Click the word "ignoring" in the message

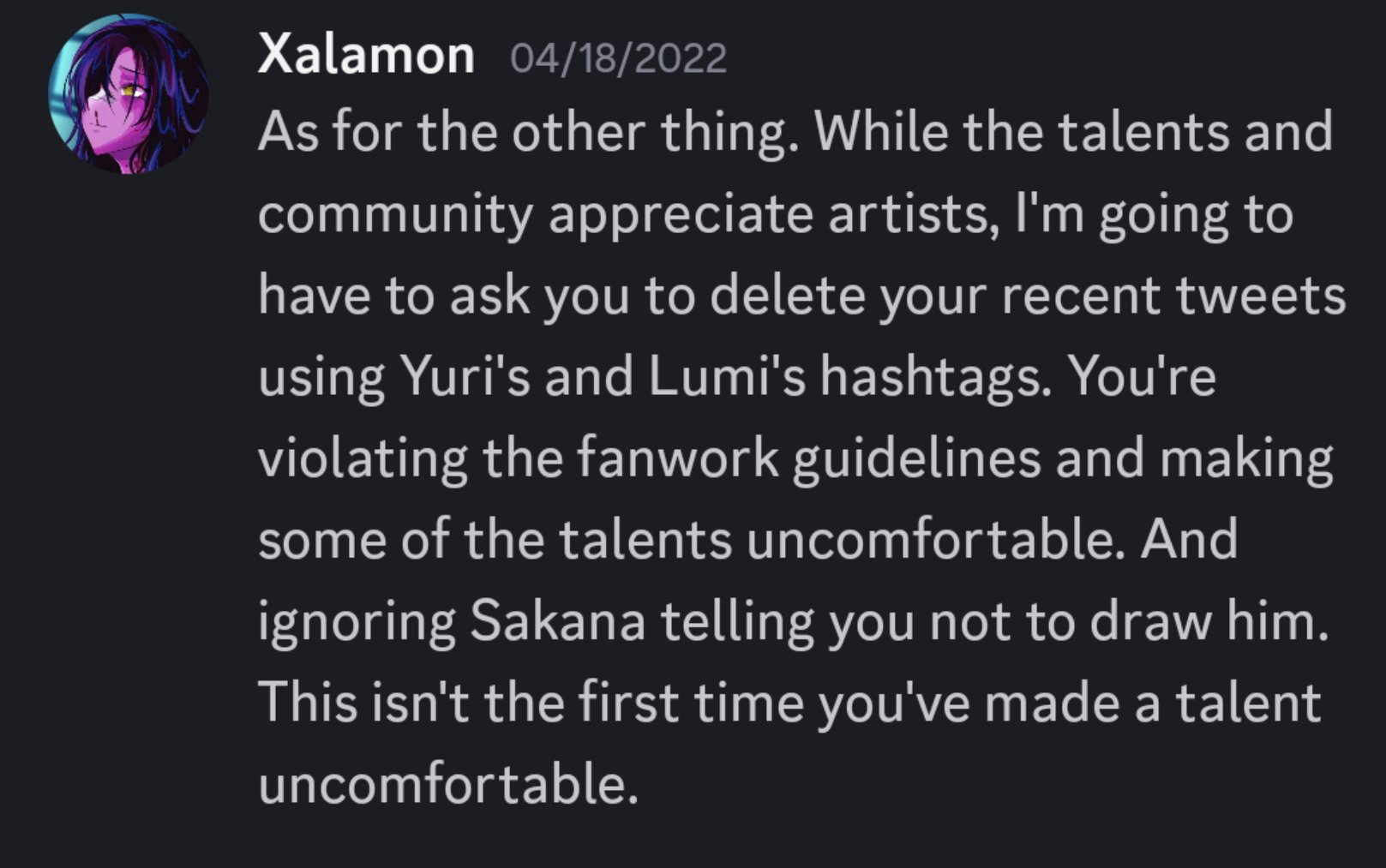(356, 620)
